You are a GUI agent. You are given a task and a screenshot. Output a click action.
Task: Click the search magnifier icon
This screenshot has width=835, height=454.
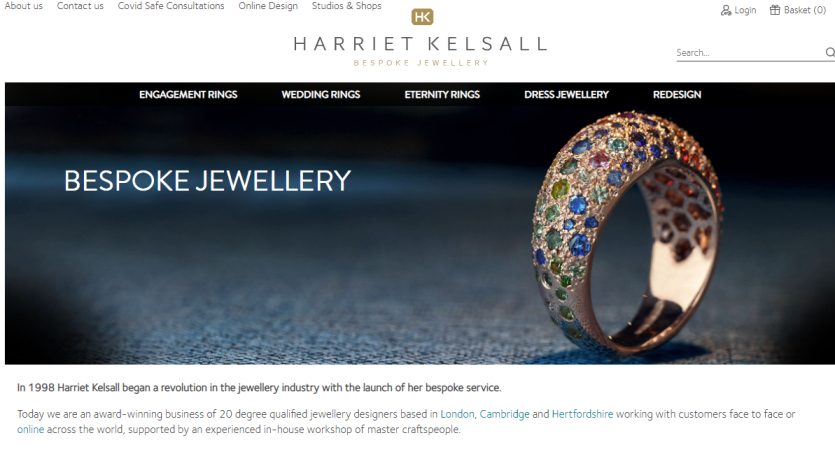(x=830, y=52)
